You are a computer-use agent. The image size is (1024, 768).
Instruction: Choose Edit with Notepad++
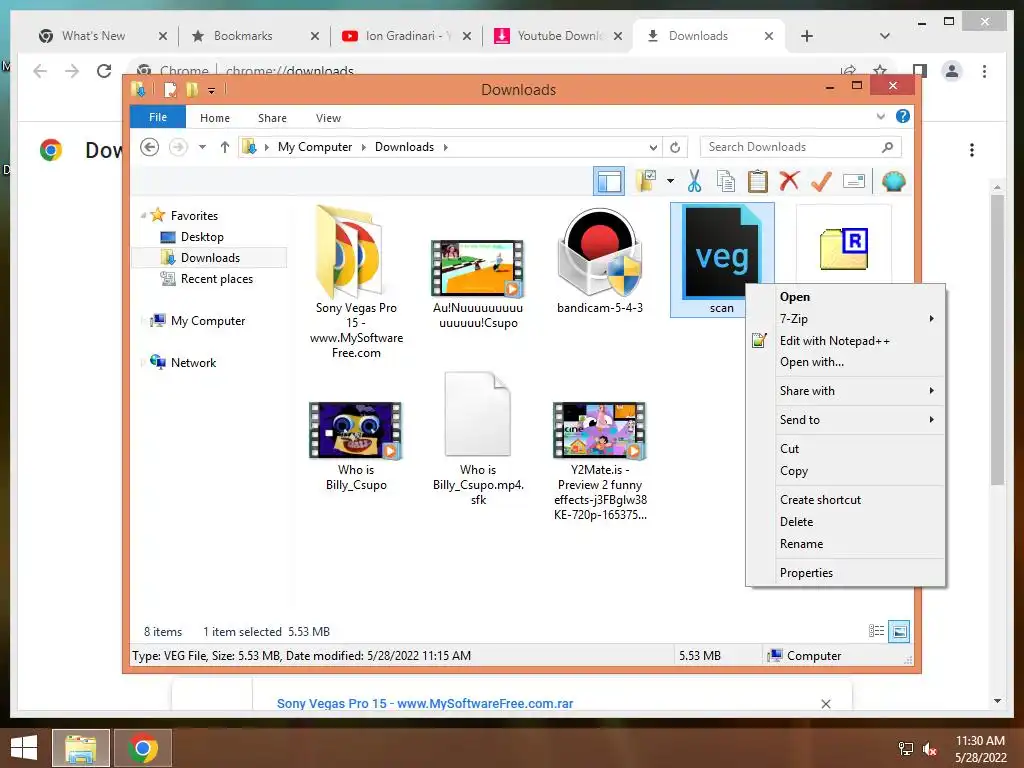point(845,340)
